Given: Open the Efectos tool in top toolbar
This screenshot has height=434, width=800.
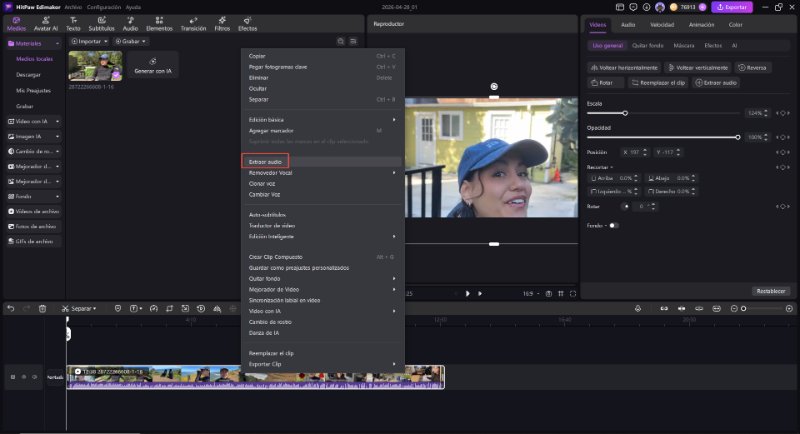Looking at the screenshot, I should pos(247,24).
